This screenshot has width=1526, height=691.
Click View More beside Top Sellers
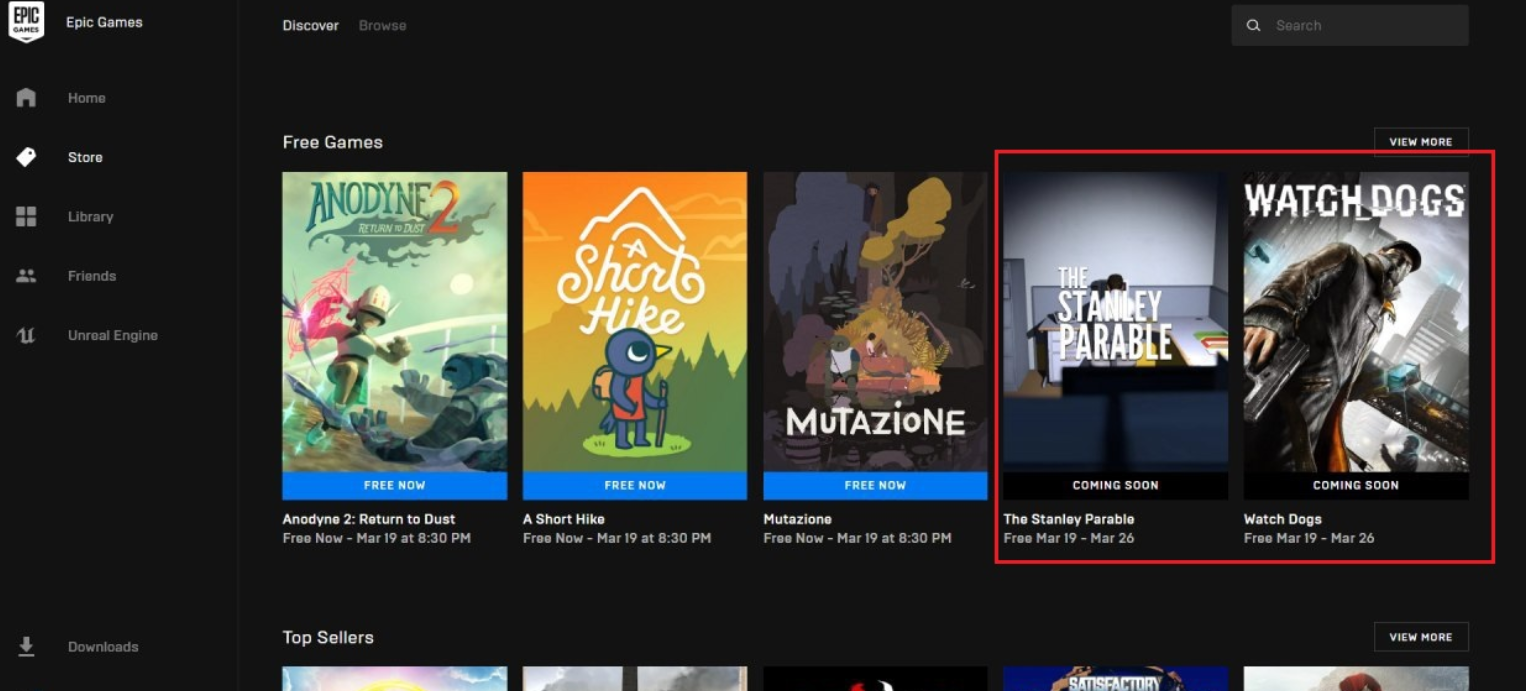pos(1420,637)
